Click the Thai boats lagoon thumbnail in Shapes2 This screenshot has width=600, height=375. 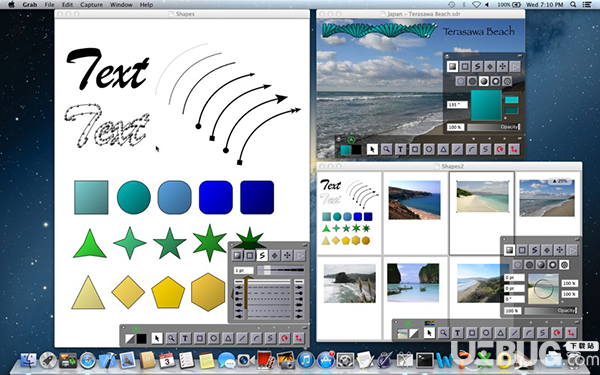click(413, 282)
